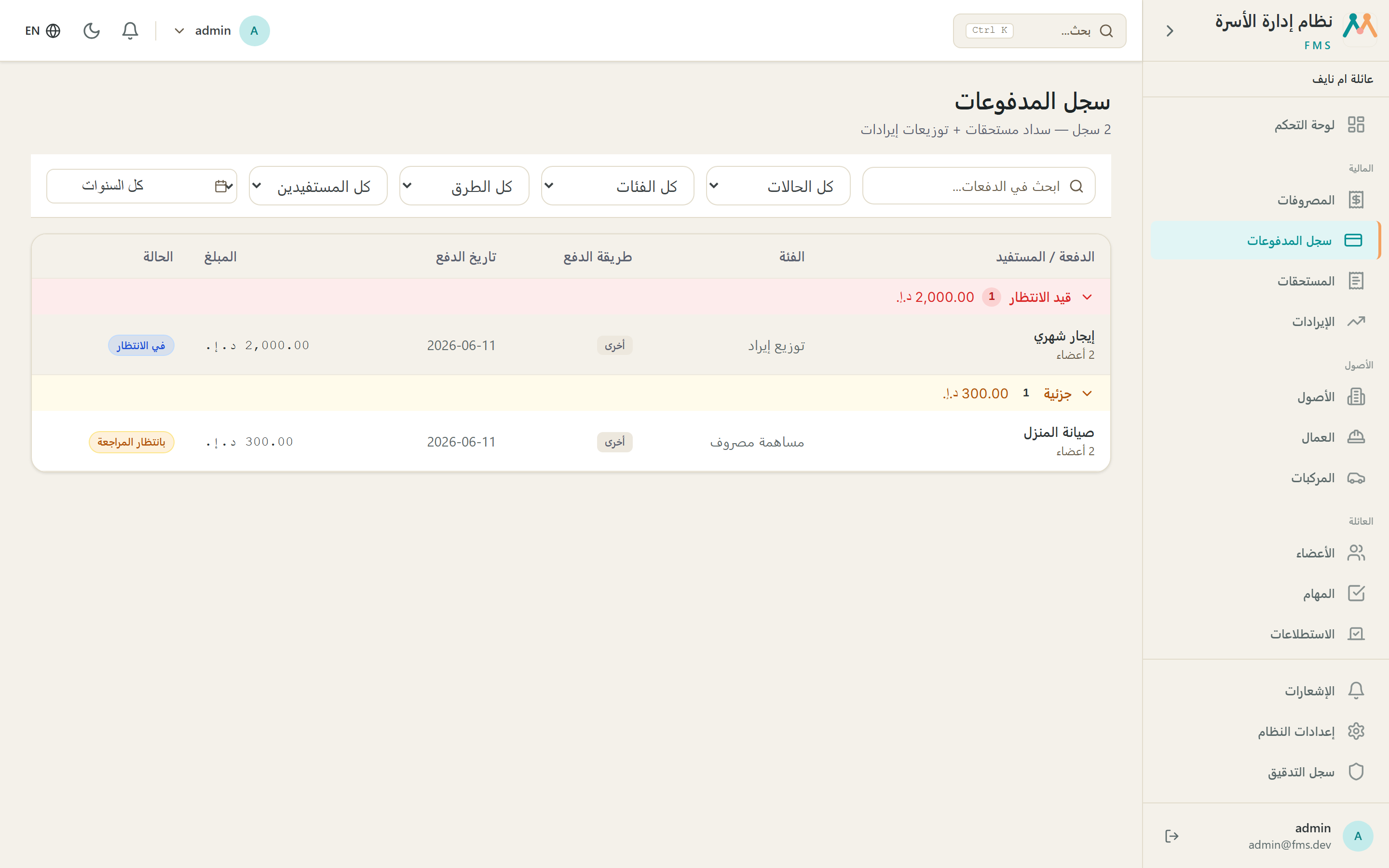Click the Ctrl K shortcut badge
Viewport: 1389px width, 868px height.
pyautogui.click(x=990, y=30)
